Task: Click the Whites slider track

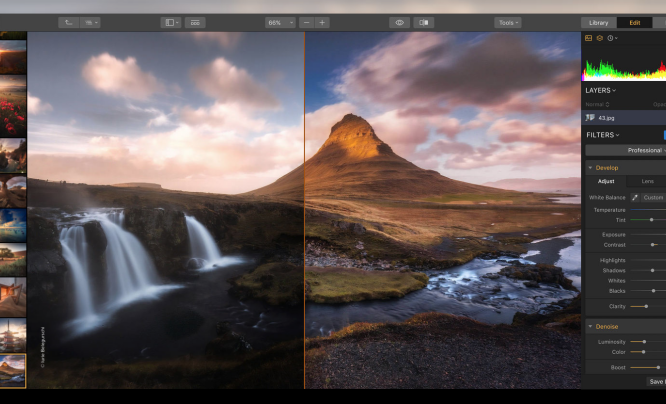Action: 648,281
